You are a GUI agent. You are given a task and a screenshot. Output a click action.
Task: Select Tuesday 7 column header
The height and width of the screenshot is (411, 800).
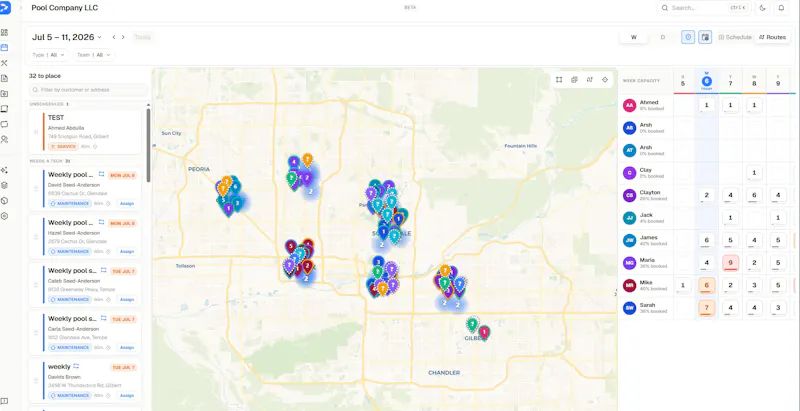click(x=730, y=81)
